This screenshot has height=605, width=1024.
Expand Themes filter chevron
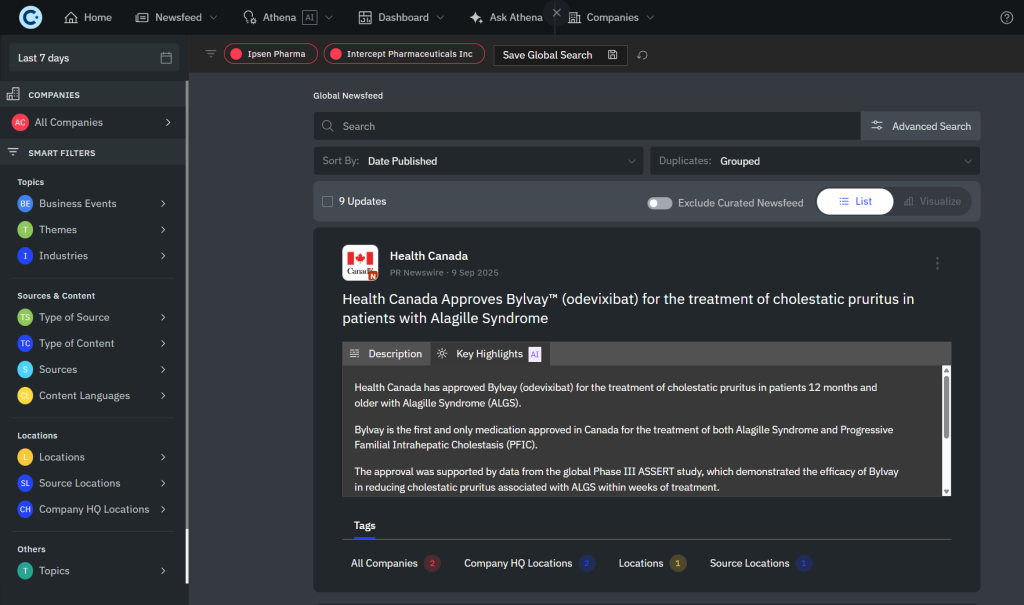pos(163,229)
